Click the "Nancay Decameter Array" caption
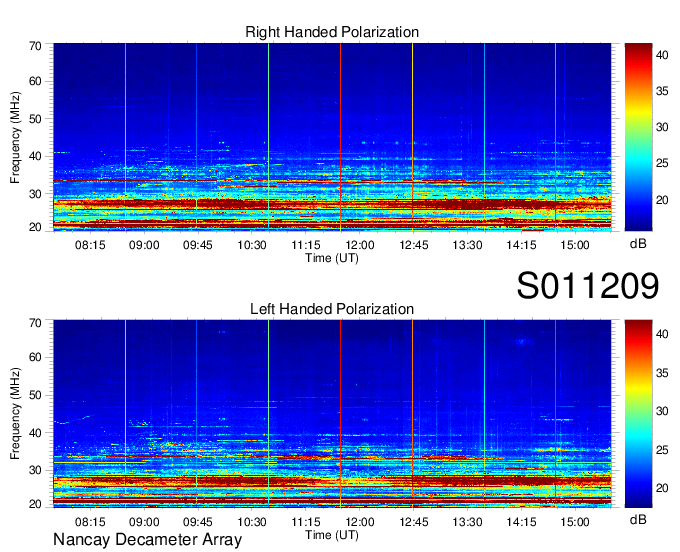 [x=147, y=540]
